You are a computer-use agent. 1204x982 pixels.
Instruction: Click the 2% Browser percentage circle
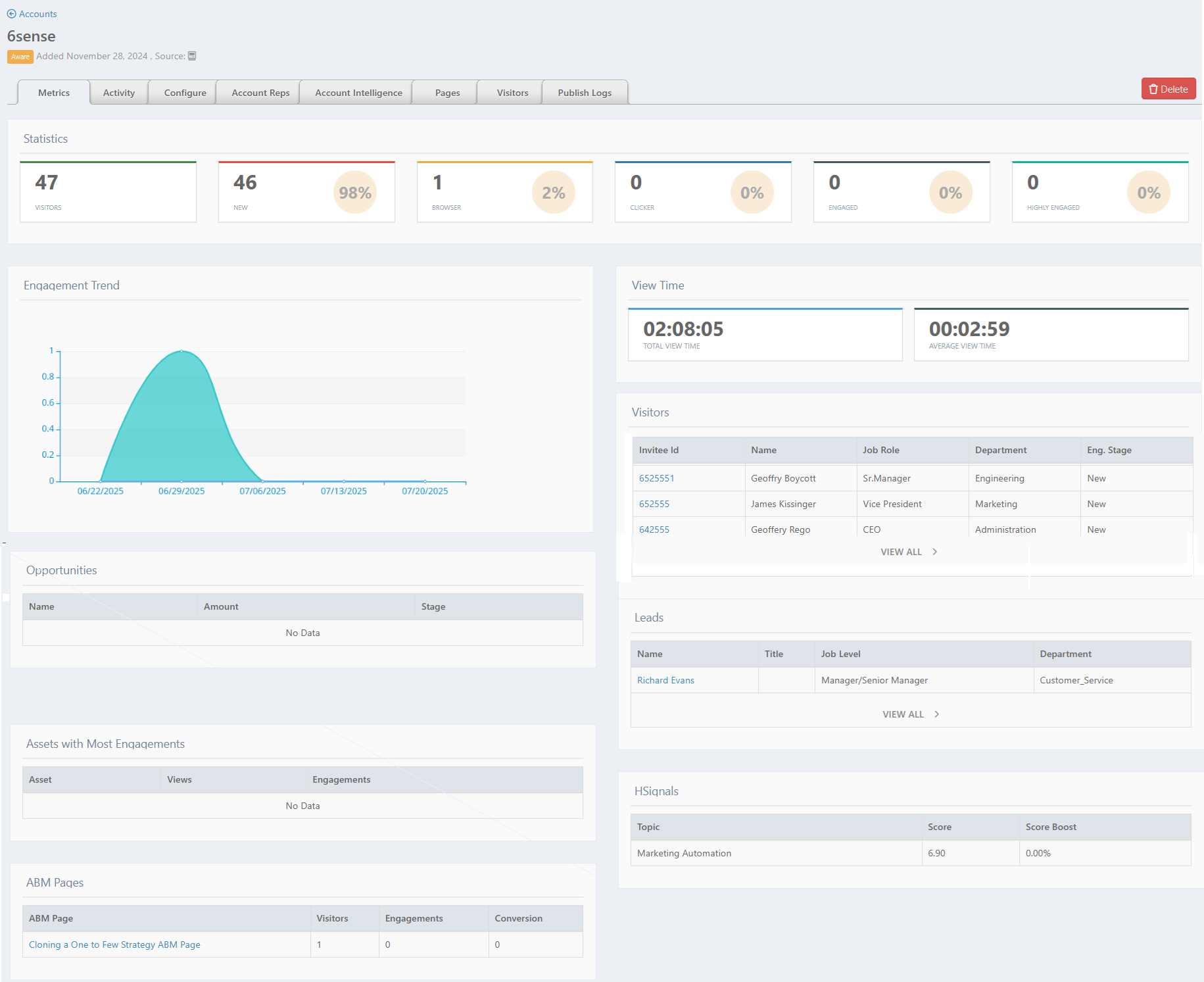coord(553,193)
